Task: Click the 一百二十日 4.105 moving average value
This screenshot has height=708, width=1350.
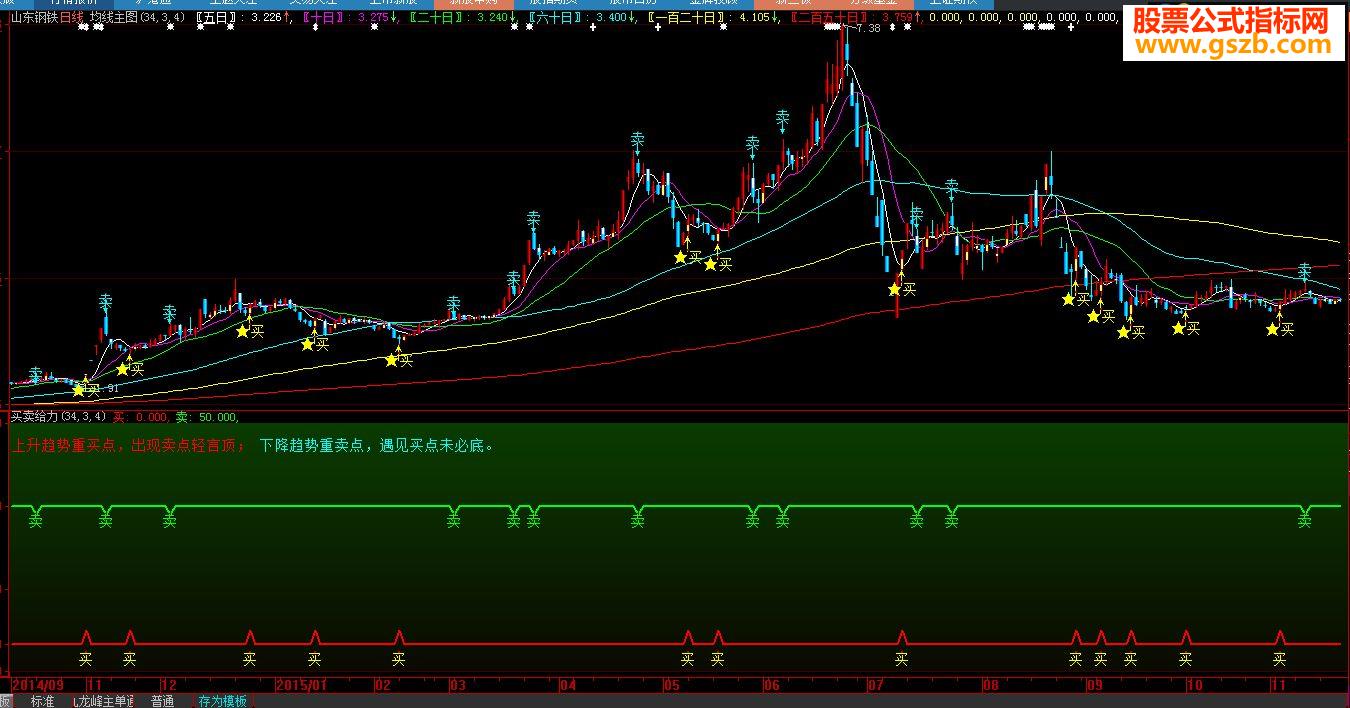Action: [713, 17]
